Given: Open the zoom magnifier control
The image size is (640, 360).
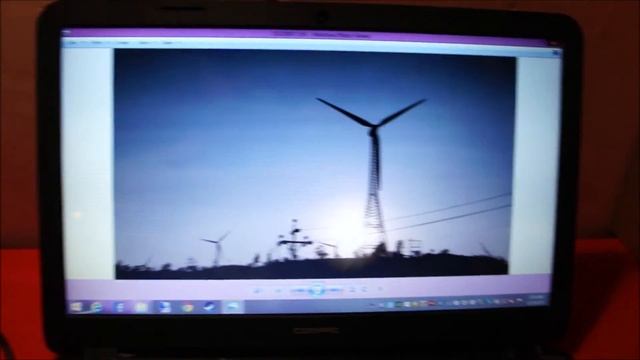Looking at the screenshot, I should point(258,290).
